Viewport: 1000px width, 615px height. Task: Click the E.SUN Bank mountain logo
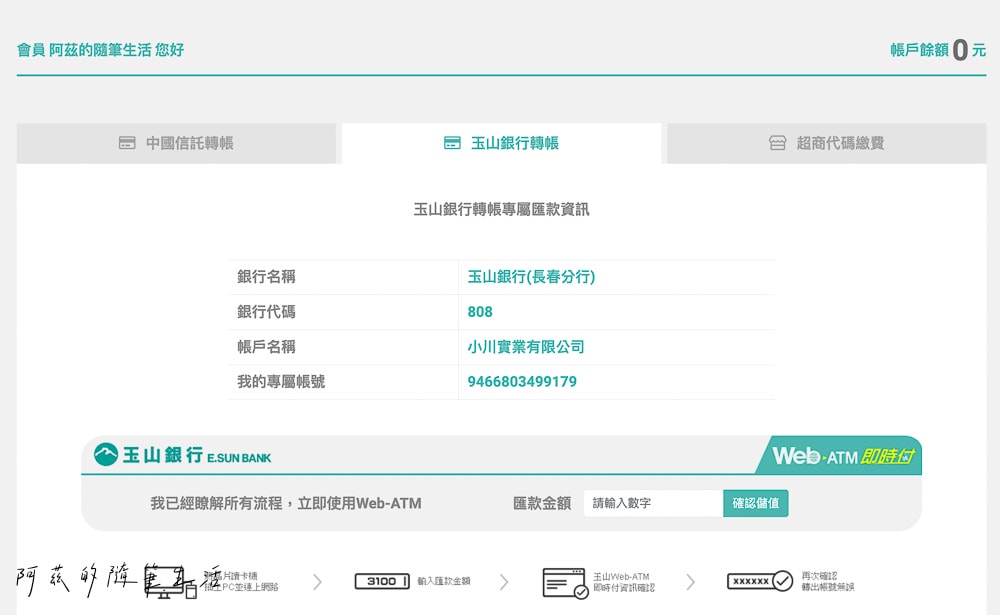click(x=106, y=454)
